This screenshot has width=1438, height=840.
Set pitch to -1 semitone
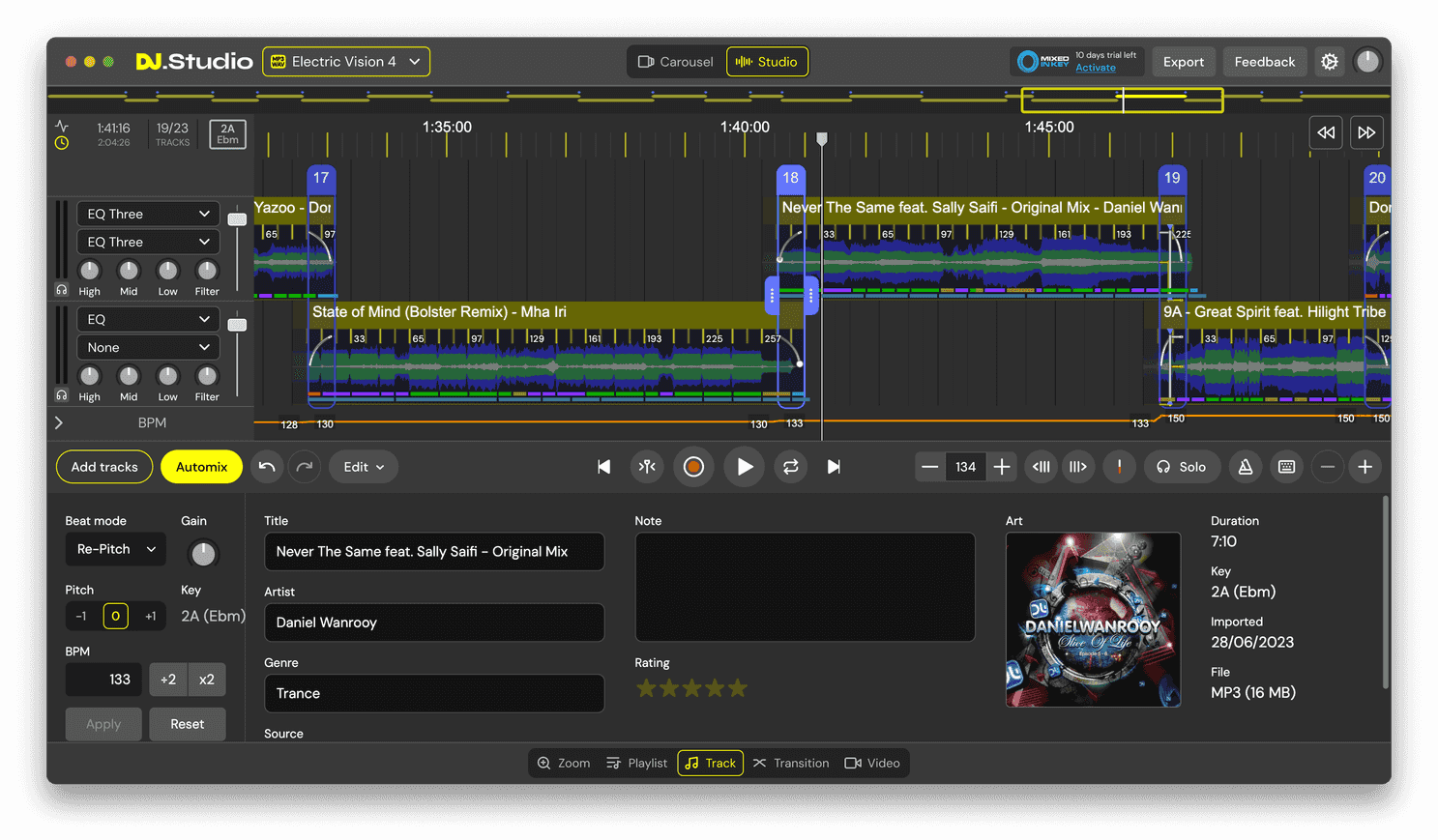point(79,616)
